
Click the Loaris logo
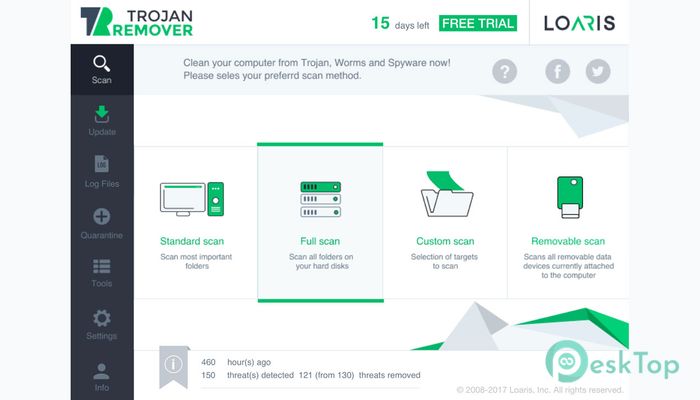pos(579,23)
